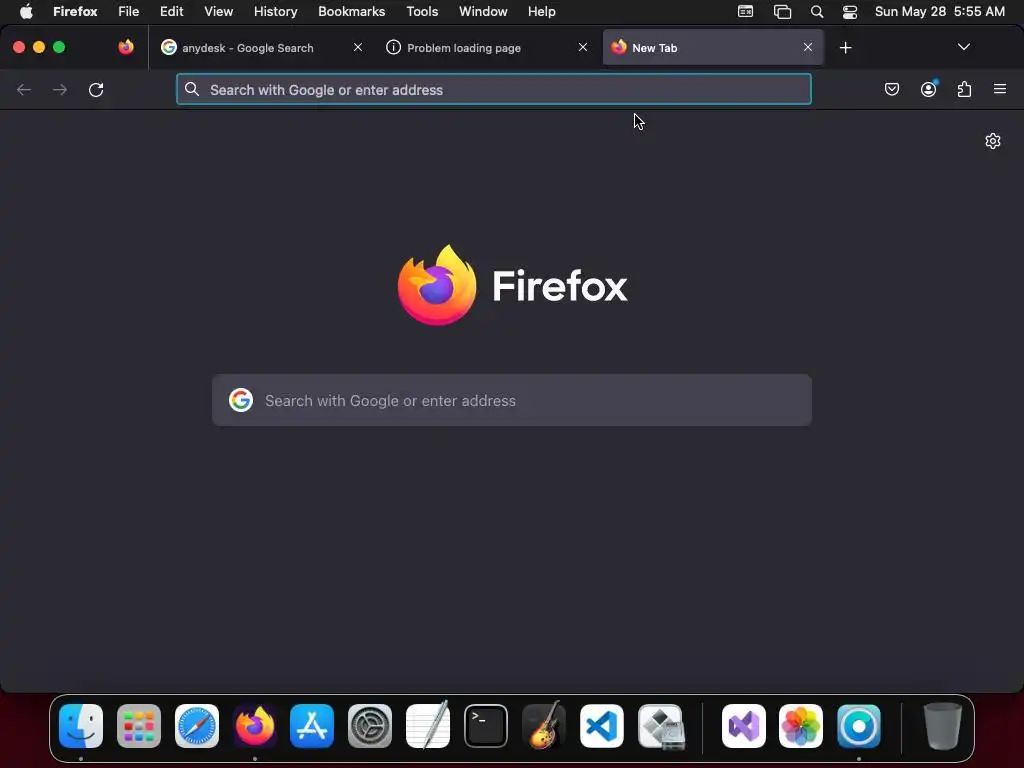Open Finder from the Dock
This screenshot has width=1024, height=768.
[x=81, y=726]
